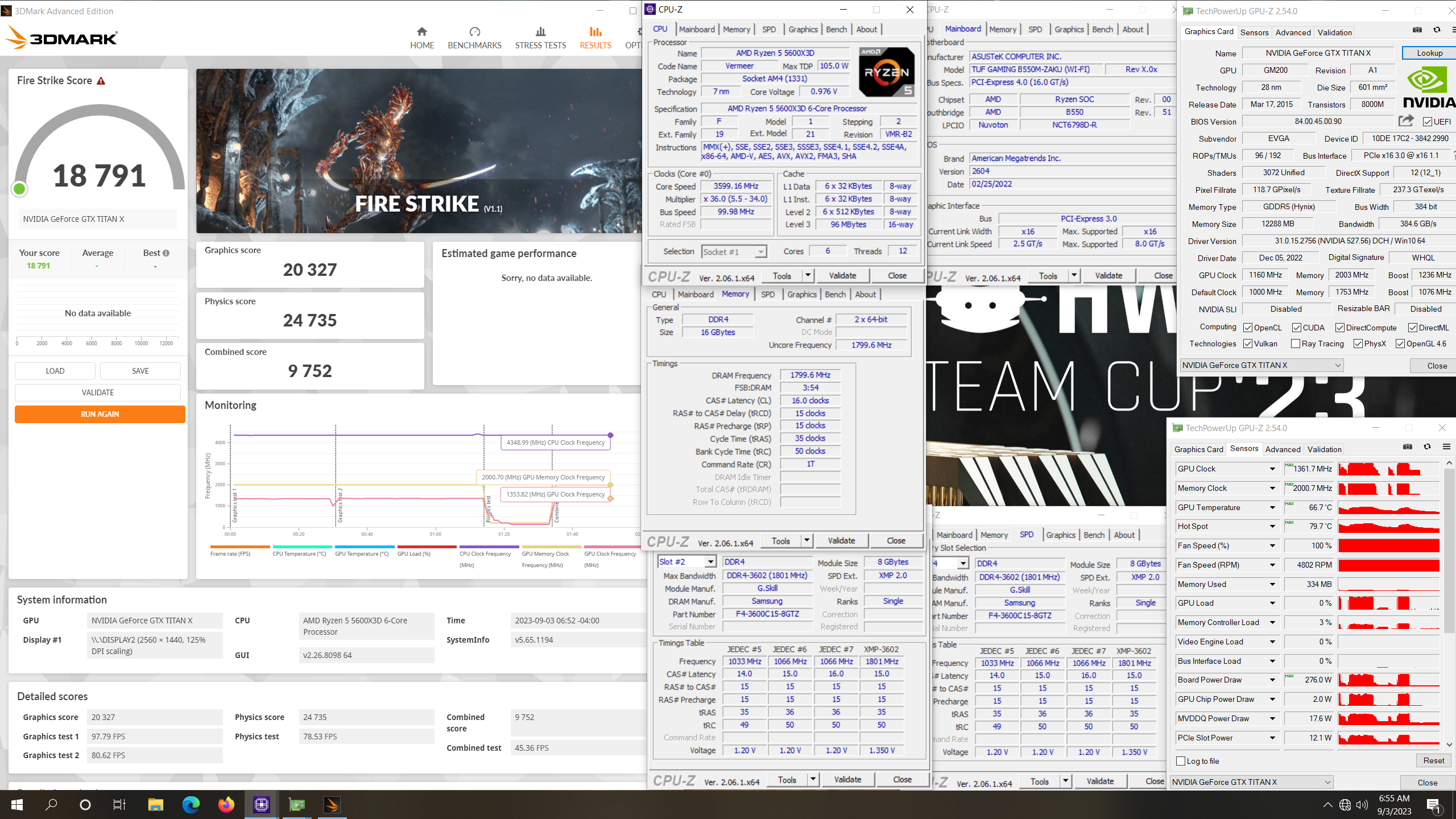Toggle DirectCompute checkbox in GPU-Z
Viewport: 1456px width, 819px height.
1340,328
